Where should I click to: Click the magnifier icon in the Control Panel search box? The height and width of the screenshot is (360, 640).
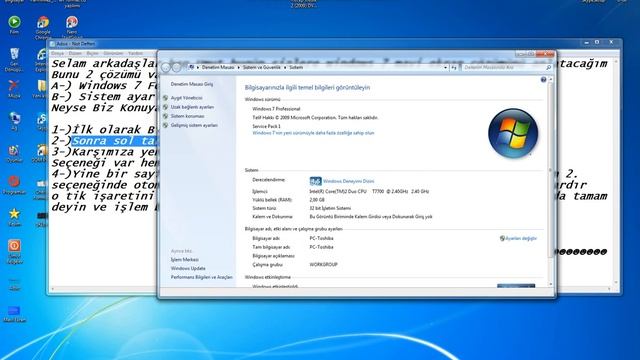click(x=548, y=67)
